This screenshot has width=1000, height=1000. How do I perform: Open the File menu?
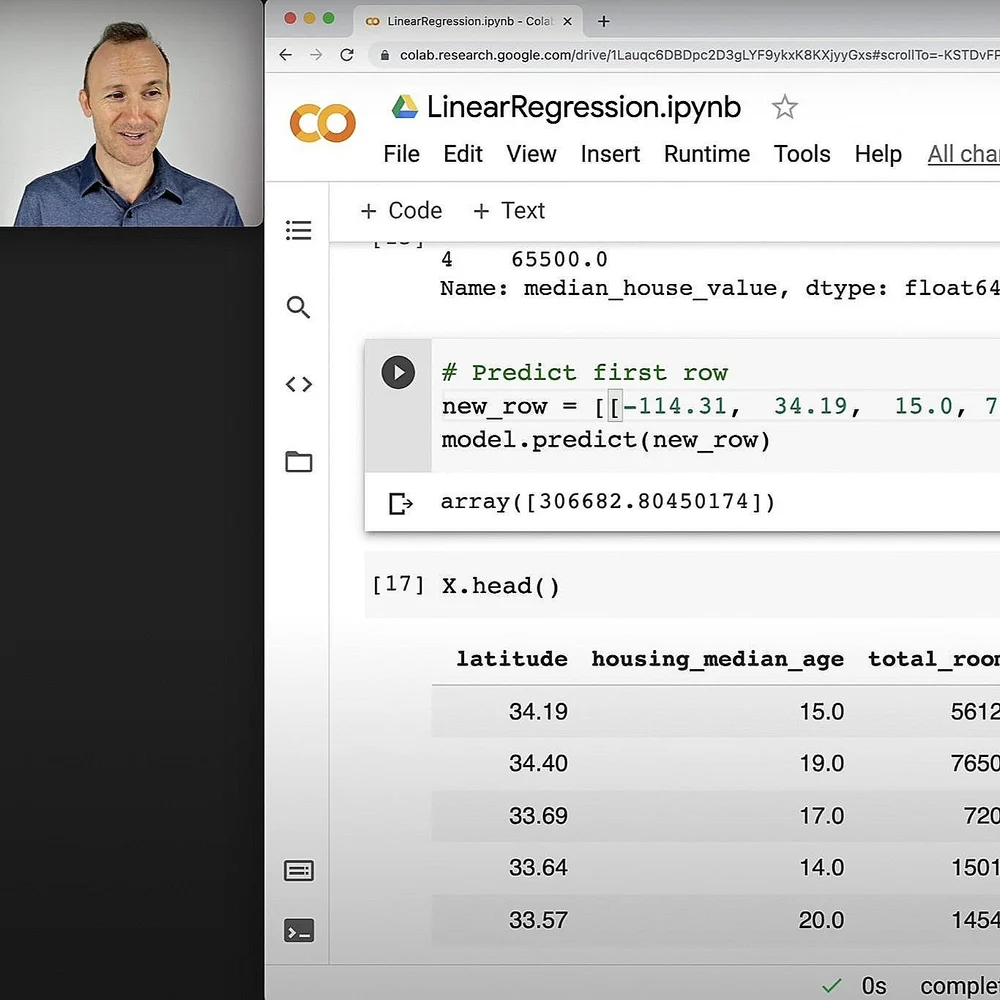click(x=401, y=154)
